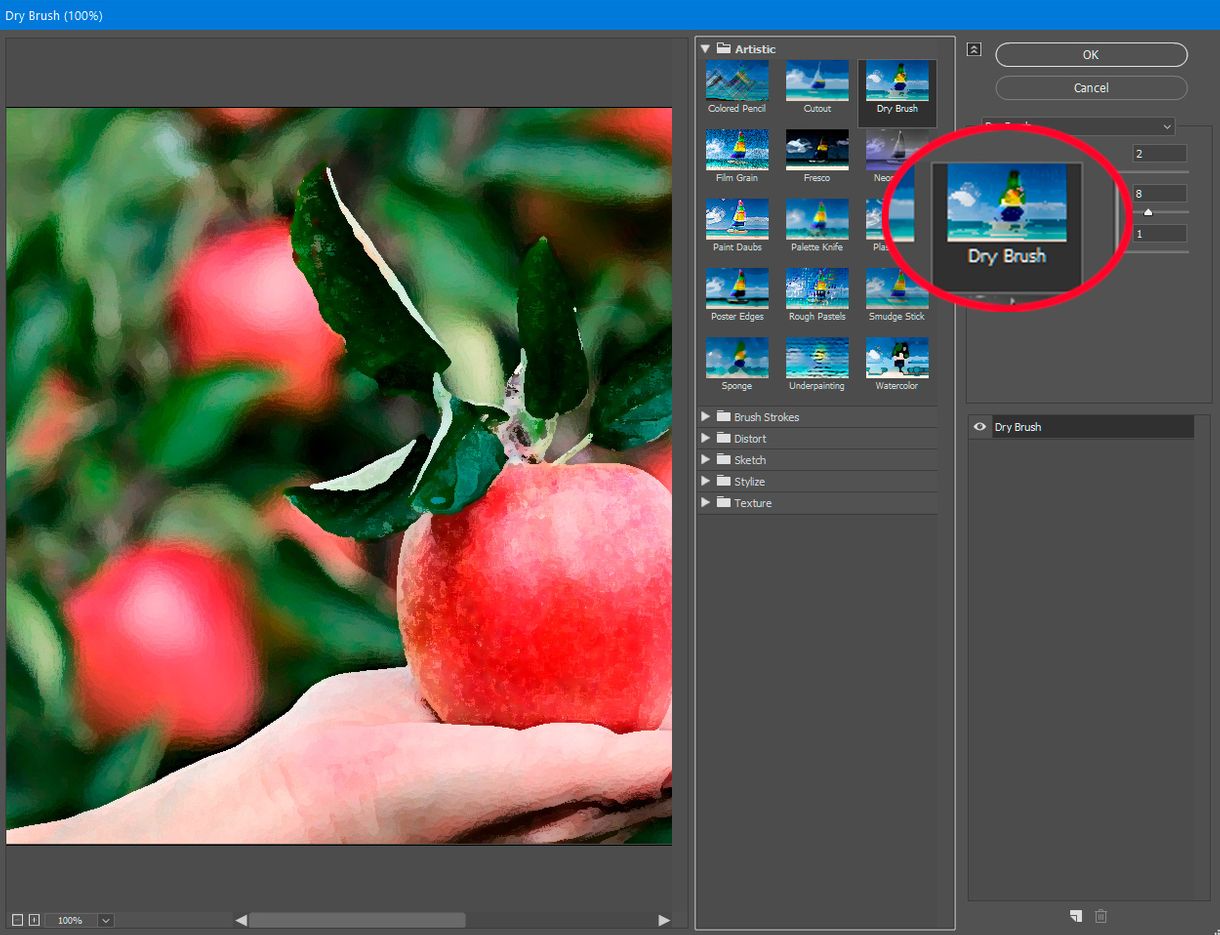Click the left scroll arrow below the preview
The width and height of the screenshot is (1220, 935).
coord(240,919)
